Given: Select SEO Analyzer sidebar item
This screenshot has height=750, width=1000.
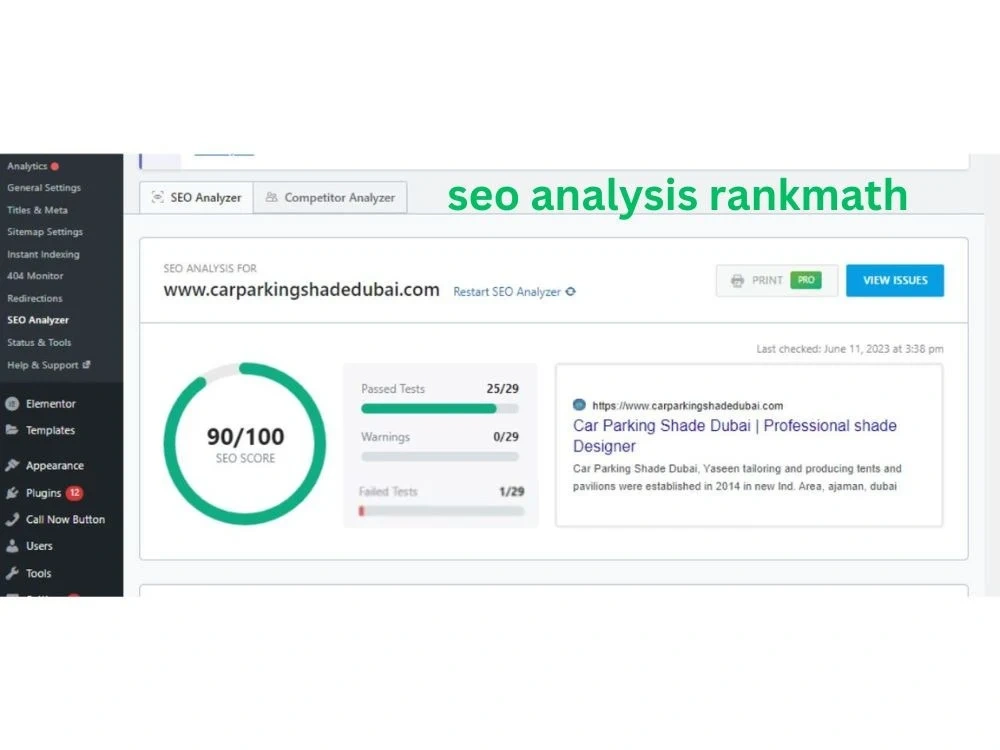Looking at the screenshot, I should tap(38, 320).
